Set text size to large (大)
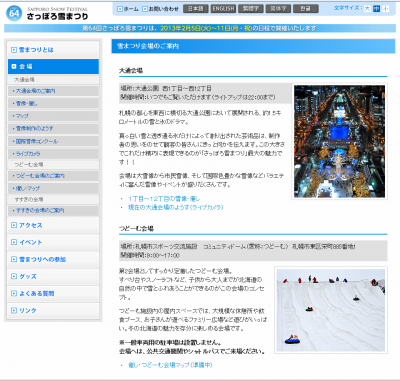 [367, 9]
